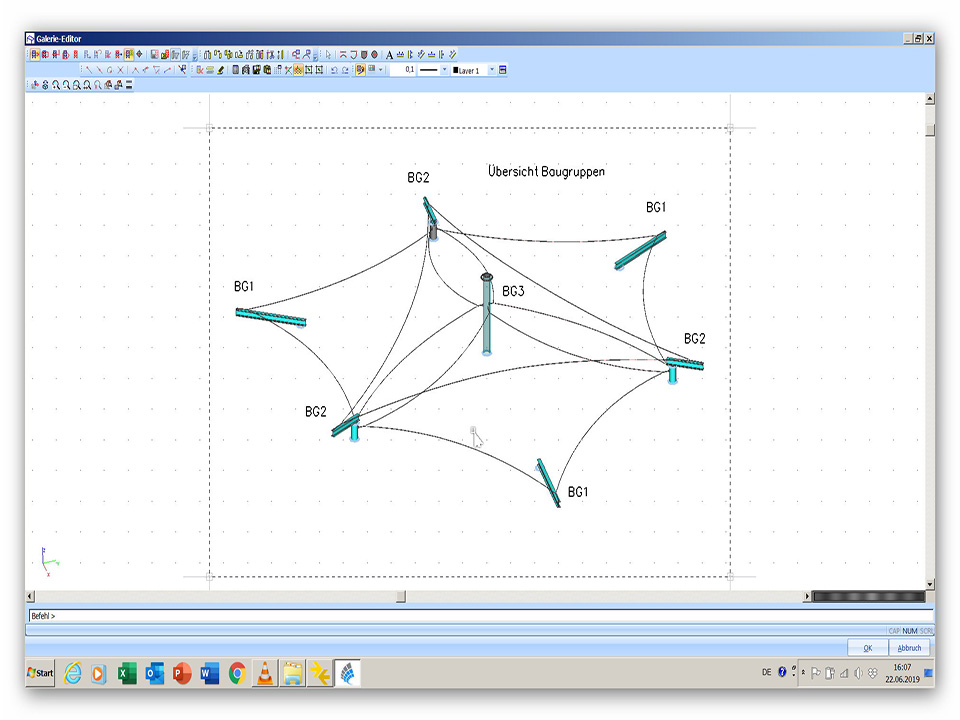Click the first magnifier zoom icon

[x=56, y=85]
